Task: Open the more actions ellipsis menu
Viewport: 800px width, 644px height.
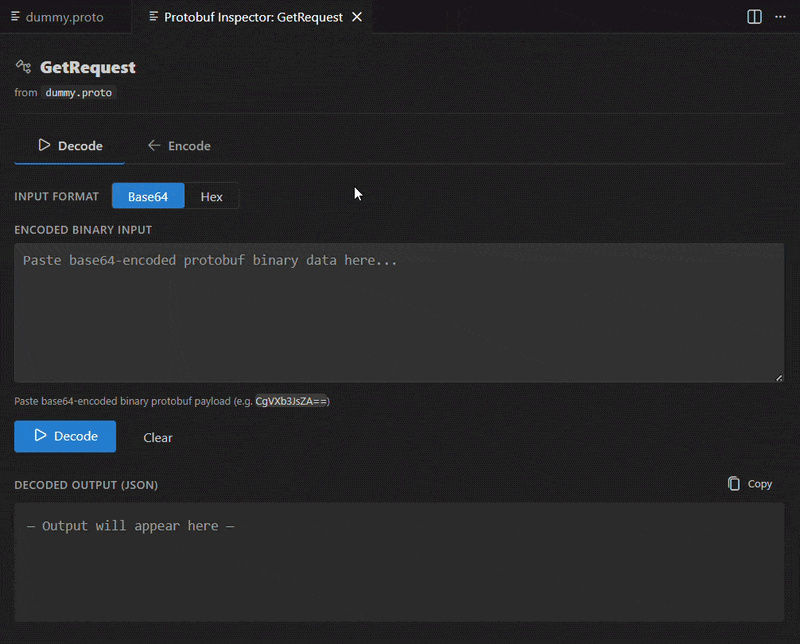Action: pyautogui.click(x=781, y=16)
